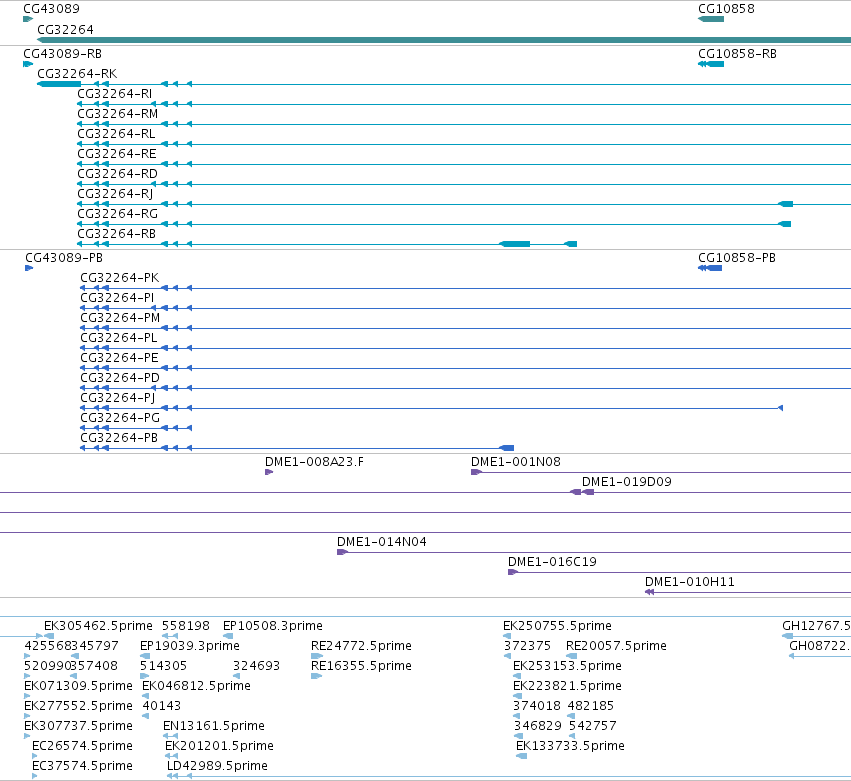851x781 pixels.
Task: Select the CG32264-RD transcript label
Action: [117, 174]
